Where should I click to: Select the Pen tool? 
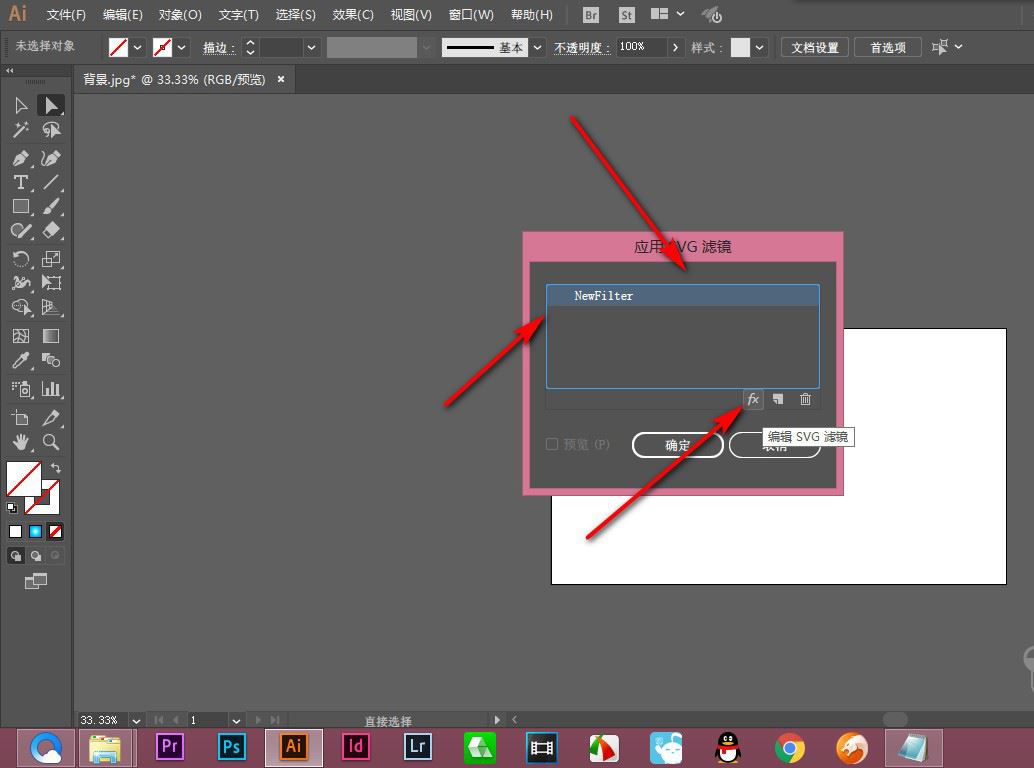pyautogui.click(x=20, y=158)
